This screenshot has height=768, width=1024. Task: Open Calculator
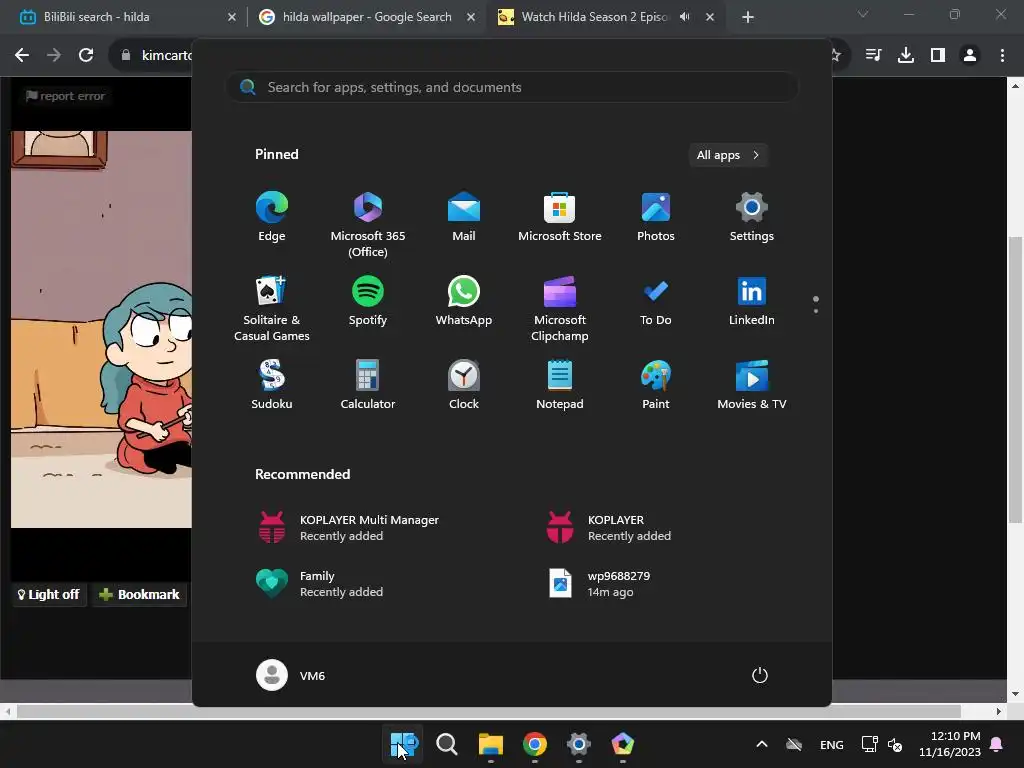coord(368,385)
